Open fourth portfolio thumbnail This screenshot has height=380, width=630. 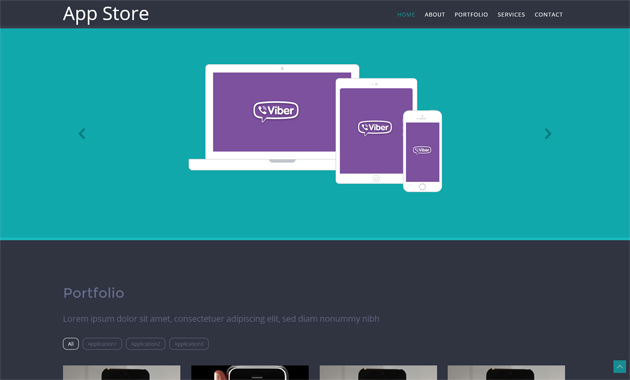[506, 372]
